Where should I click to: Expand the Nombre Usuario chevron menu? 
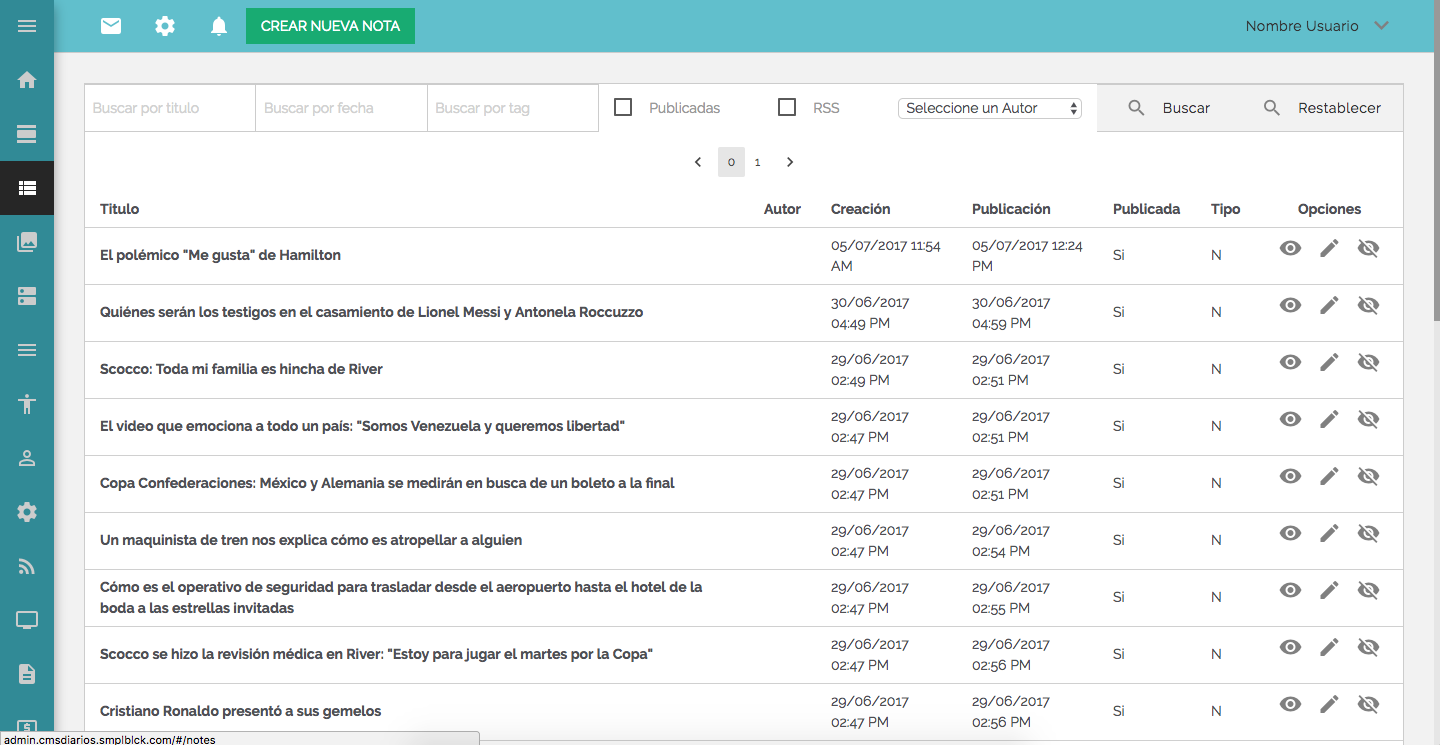tap(1382, 26)
